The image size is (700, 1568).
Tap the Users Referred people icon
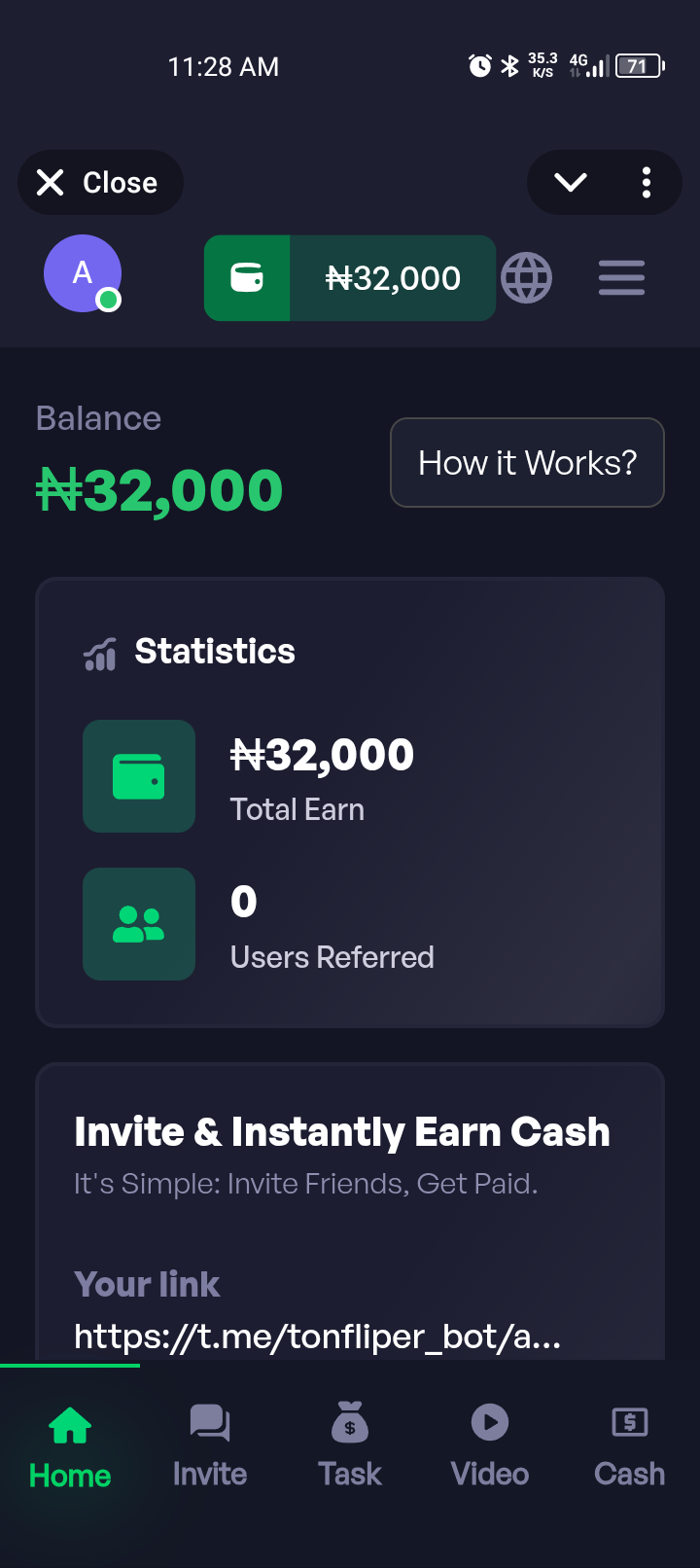[139, 924]
